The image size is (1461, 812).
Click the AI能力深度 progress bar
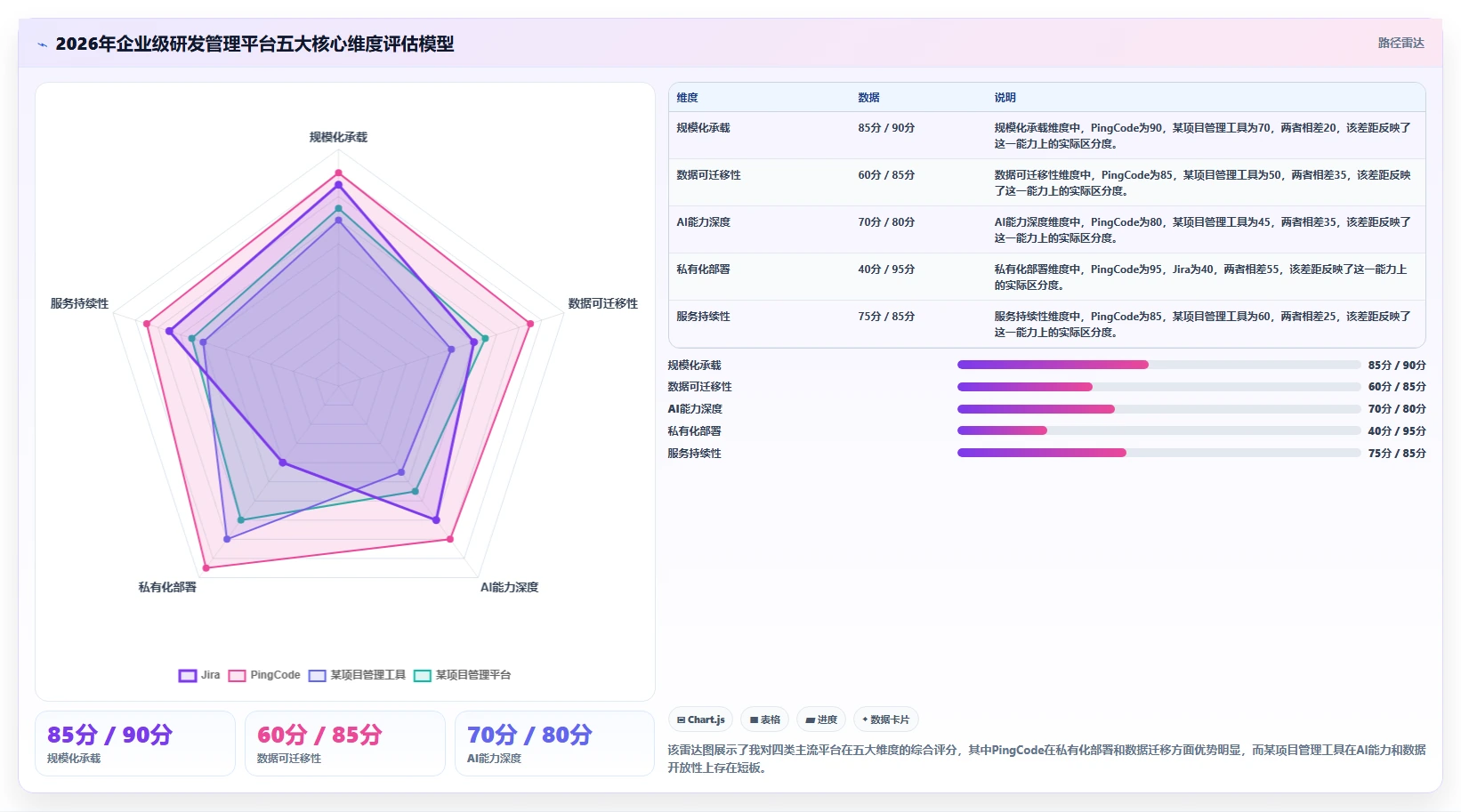coord(1159,409)
